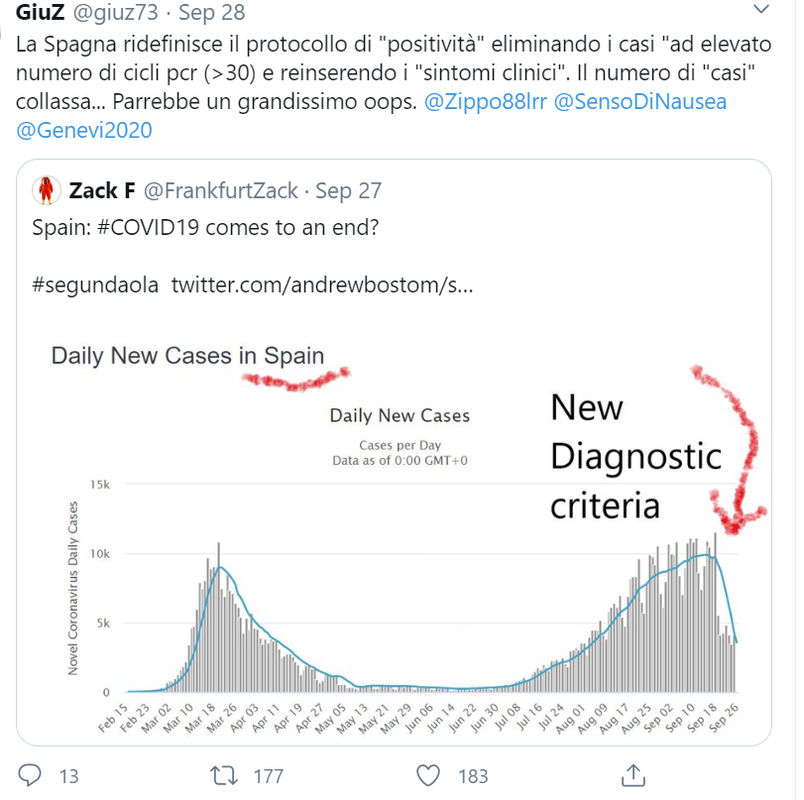Screen dimensions: 804x800
Task: Click the retweet arrows icon
Action: coord(224,775)
